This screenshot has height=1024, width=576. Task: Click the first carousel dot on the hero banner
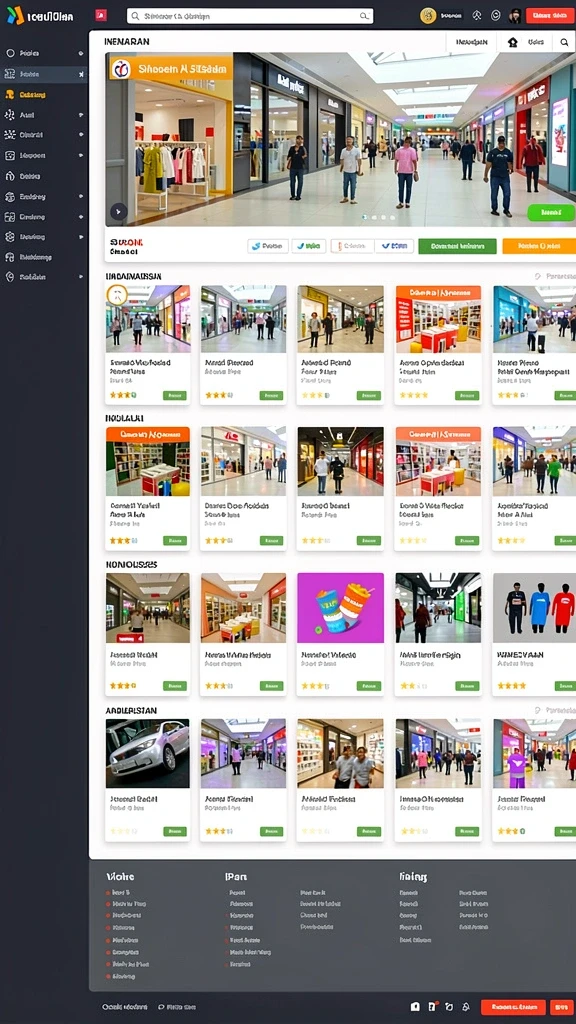pos(365,217)
